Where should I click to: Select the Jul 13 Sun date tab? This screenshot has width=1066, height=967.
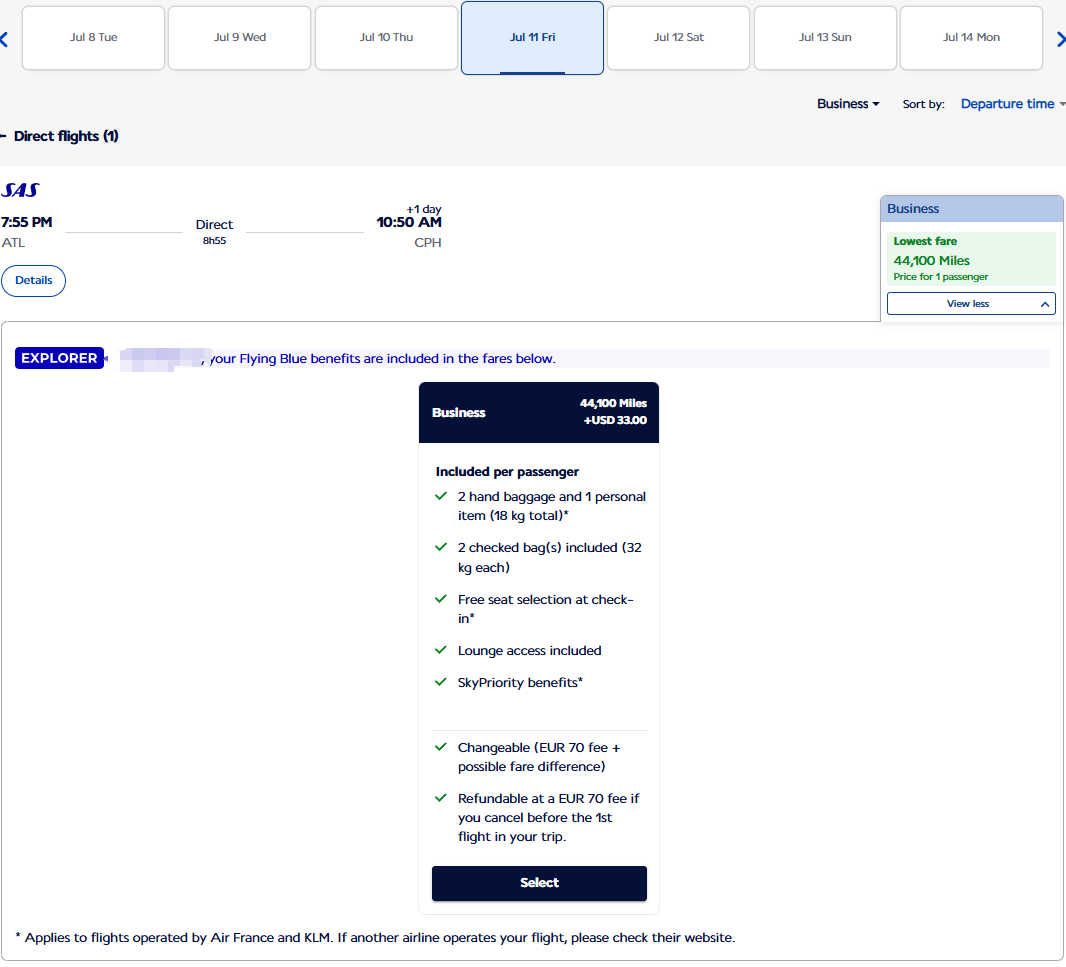(x=825, y=37)
